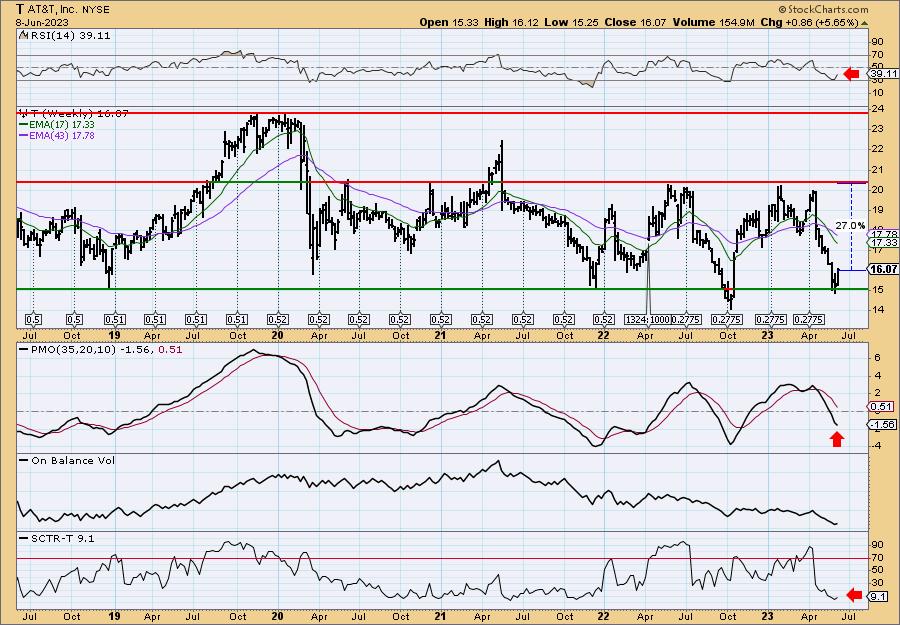Click the bold 16.07 last price tag
900x625 pixels.
tap(883, 269)
